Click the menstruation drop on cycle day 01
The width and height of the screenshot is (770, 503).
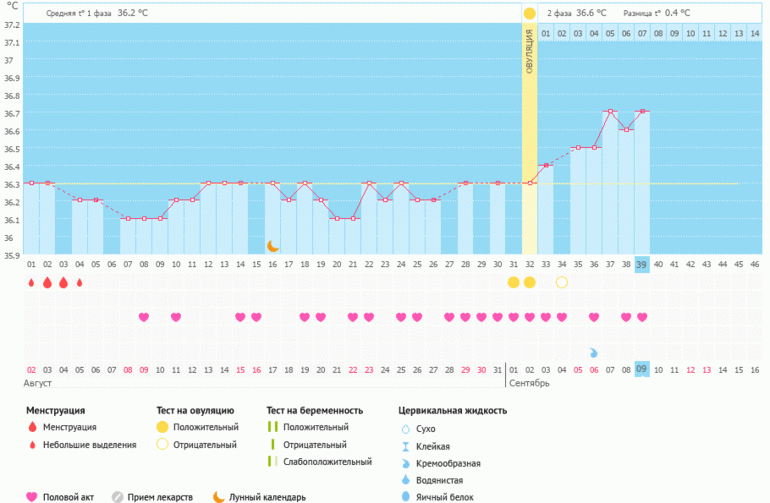click(31, 283)
